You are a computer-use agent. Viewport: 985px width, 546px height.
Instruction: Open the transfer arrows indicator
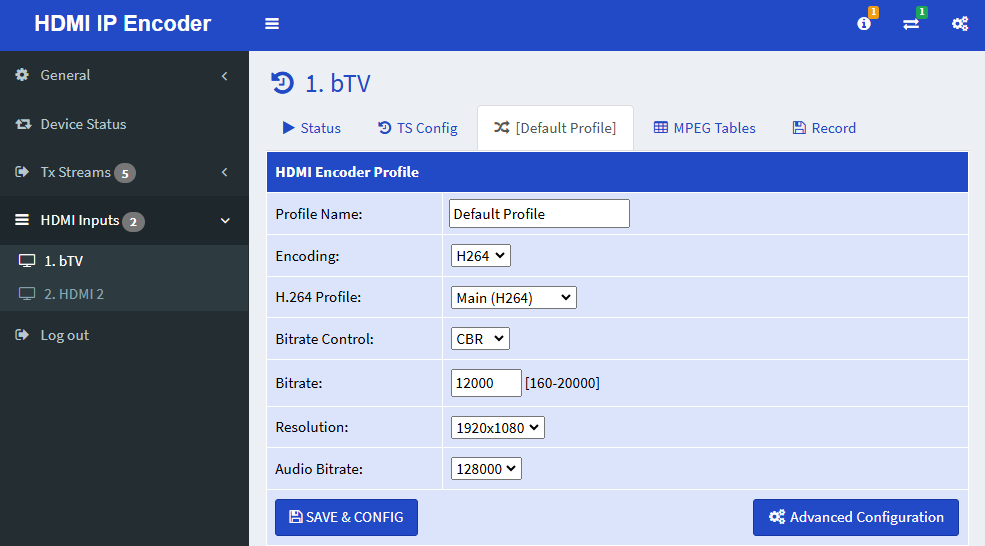click(911, 24)
